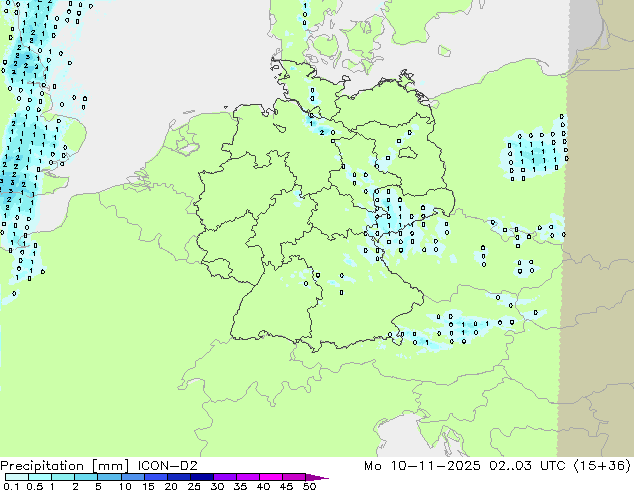The image size is (634, 490).
Task: Click the '35' legend tick label
Action: [240, 486]
